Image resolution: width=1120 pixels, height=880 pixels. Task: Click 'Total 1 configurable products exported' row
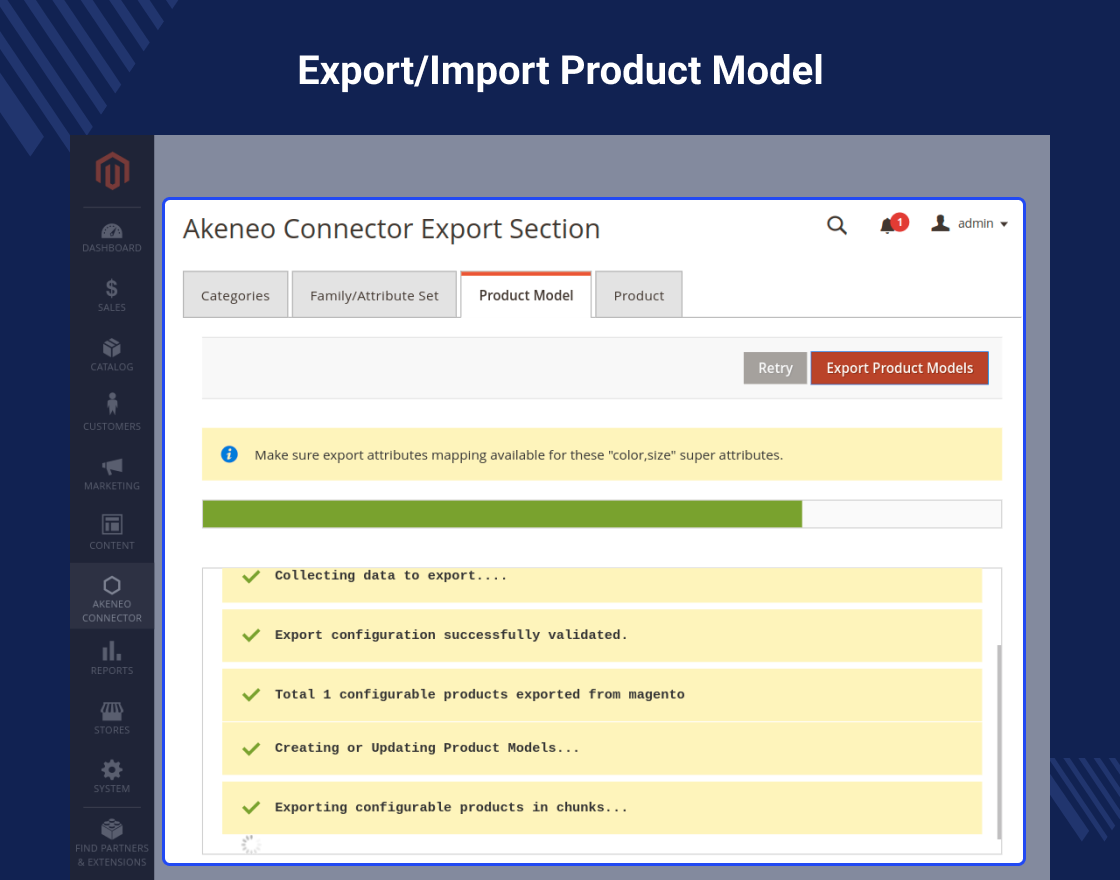point(601,694)
